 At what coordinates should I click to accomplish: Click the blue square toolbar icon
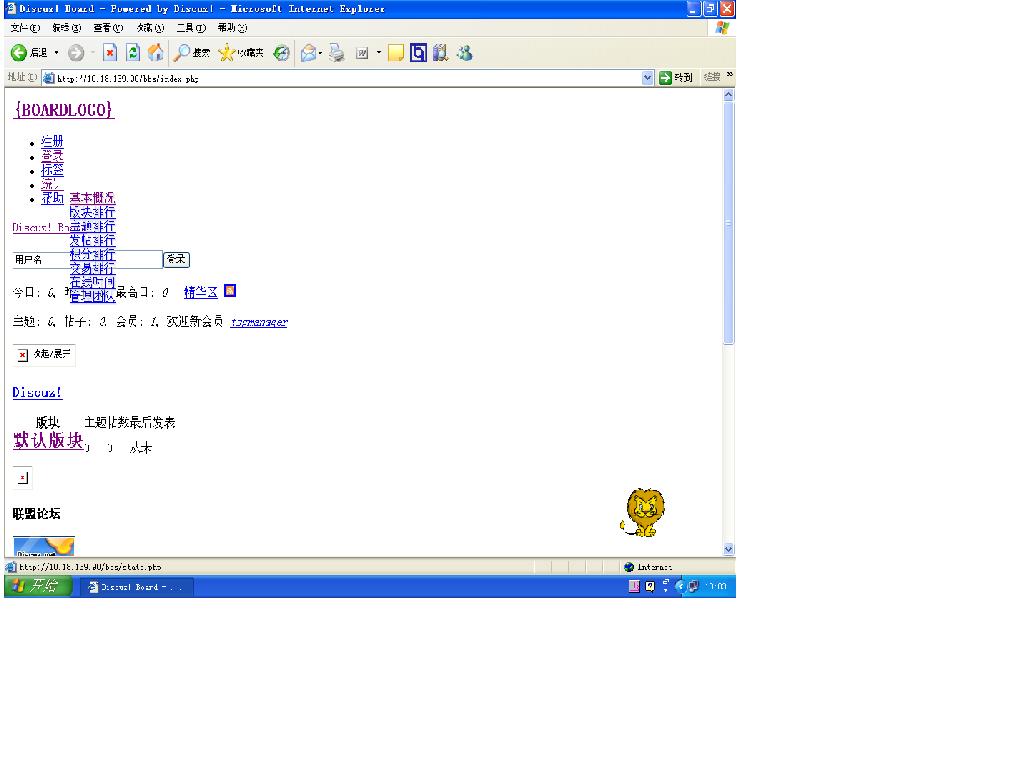tap(418, 53)
